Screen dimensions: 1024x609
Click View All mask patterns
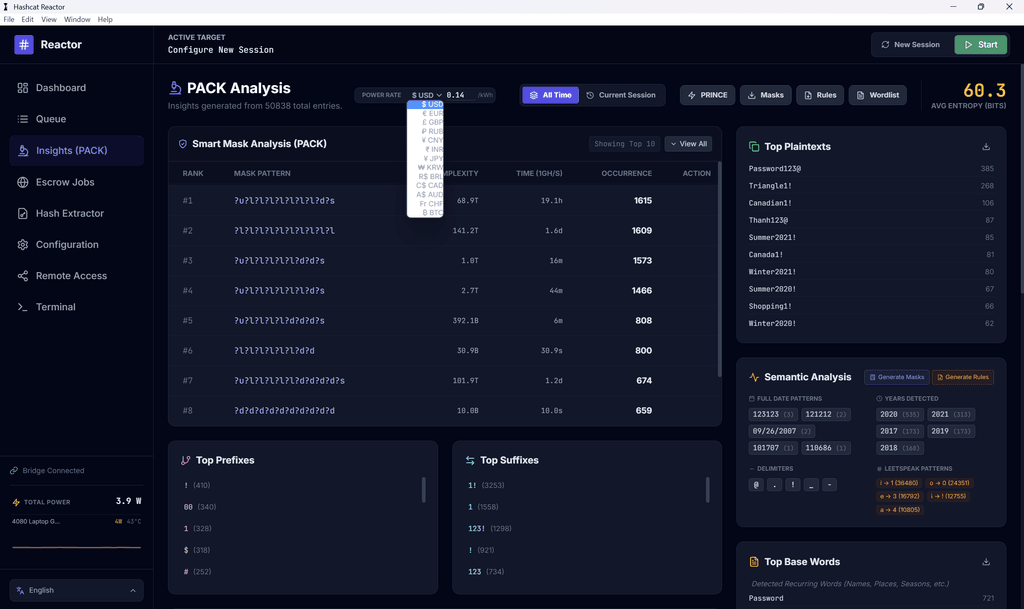pyautogui.click(x=688, y=143)
